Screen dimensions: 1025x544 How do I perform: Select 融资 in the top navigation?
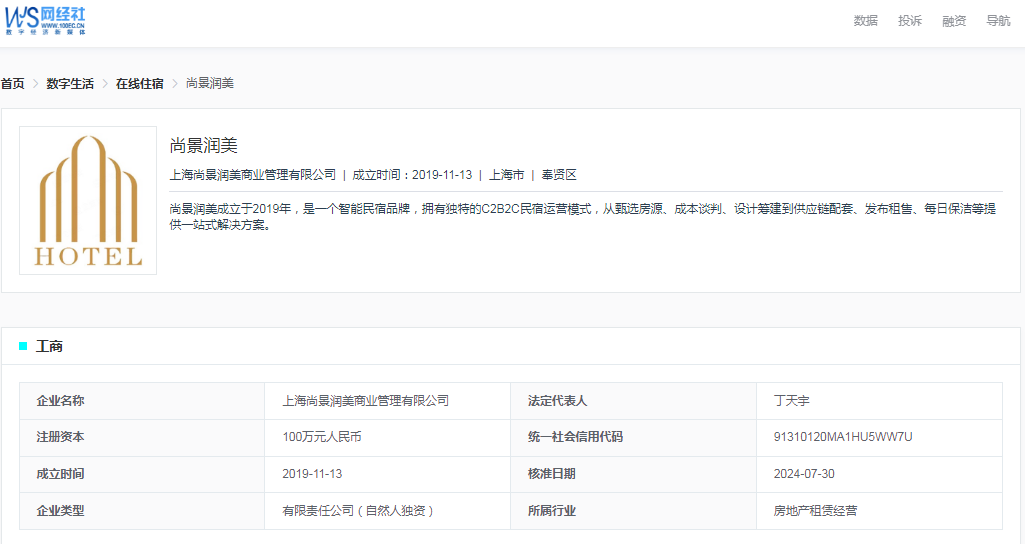point(954,21)
